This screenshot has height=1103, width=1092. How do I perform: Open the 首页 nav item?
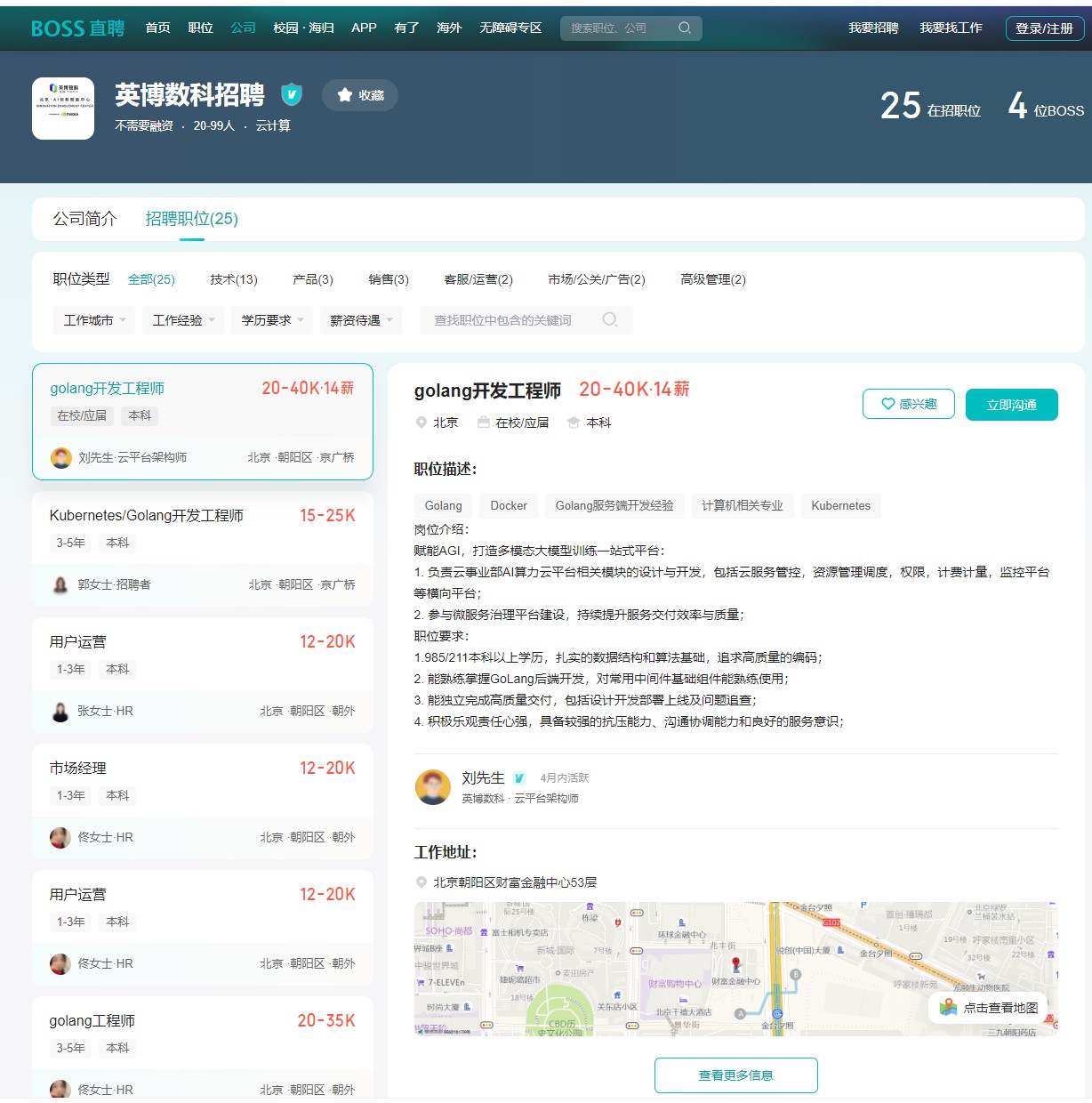pyautogui.click(x=157, y=28)
